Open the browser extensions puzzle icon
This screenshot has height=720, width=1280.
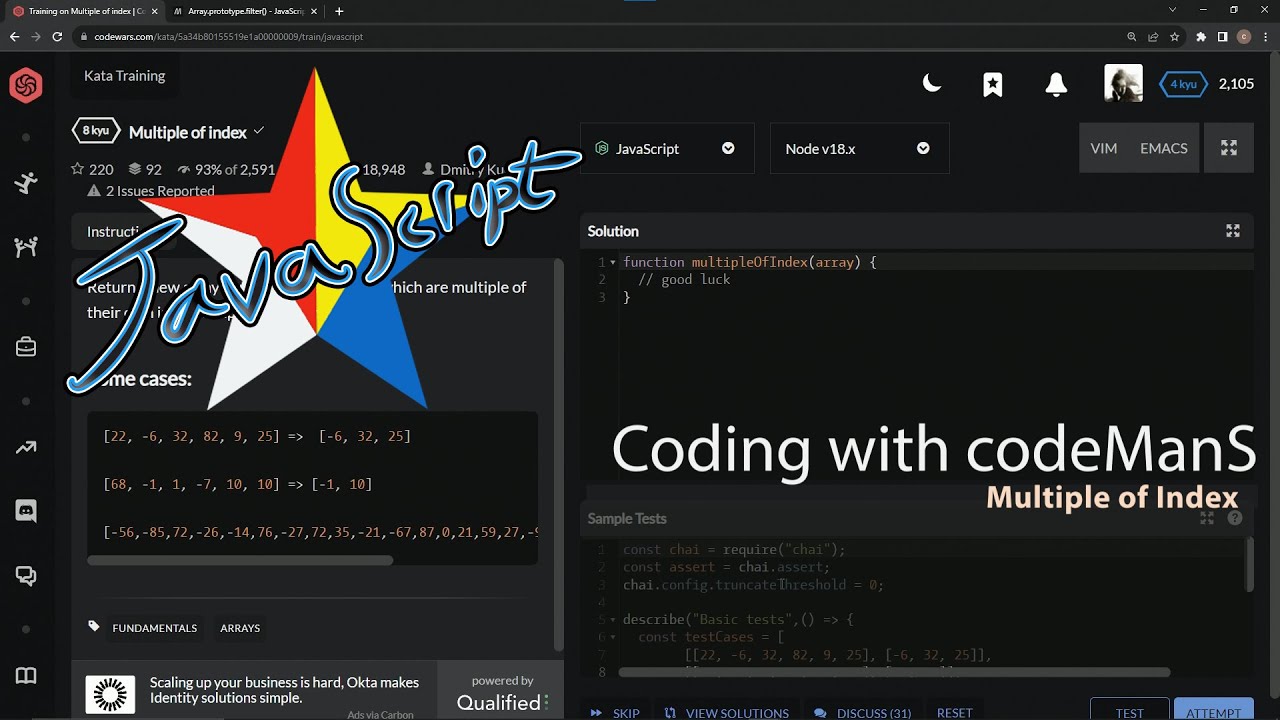[1201, 36]
